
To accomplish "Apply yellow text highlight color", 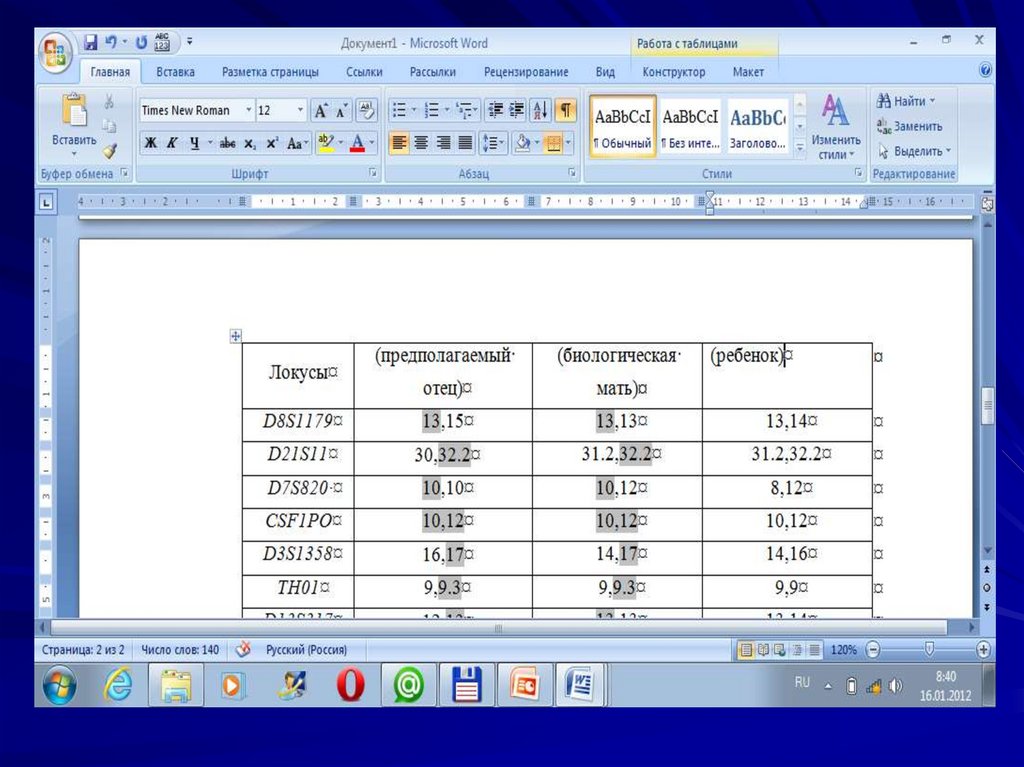I will pos(325,142).
